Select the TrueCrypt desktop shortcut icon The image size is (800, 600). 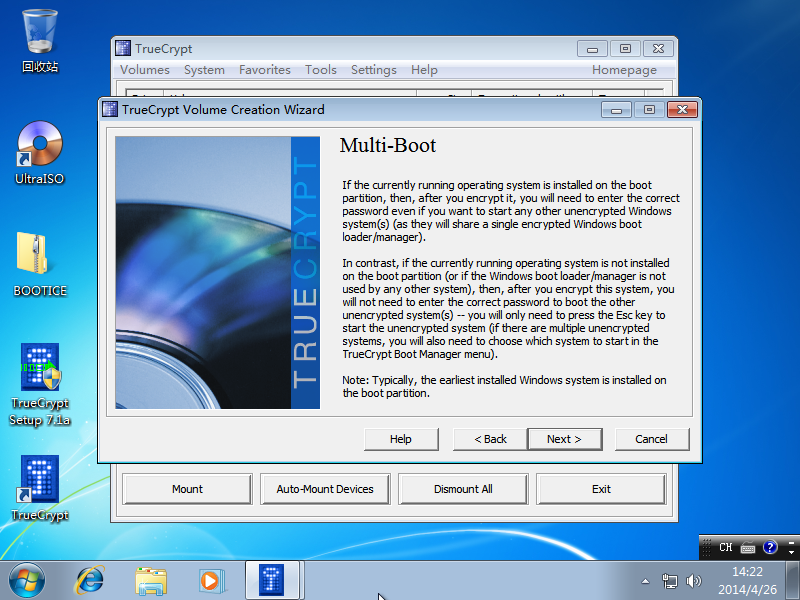pos(40,488)
